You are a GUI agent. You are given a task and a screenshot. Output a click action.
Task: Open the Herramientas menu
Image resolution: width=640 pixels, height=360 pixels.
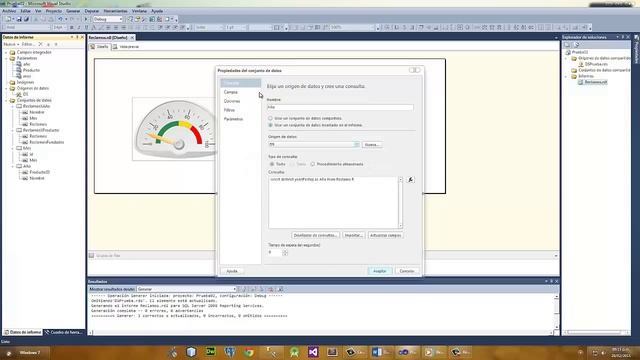pyautogui.click(x=115, y=11)
